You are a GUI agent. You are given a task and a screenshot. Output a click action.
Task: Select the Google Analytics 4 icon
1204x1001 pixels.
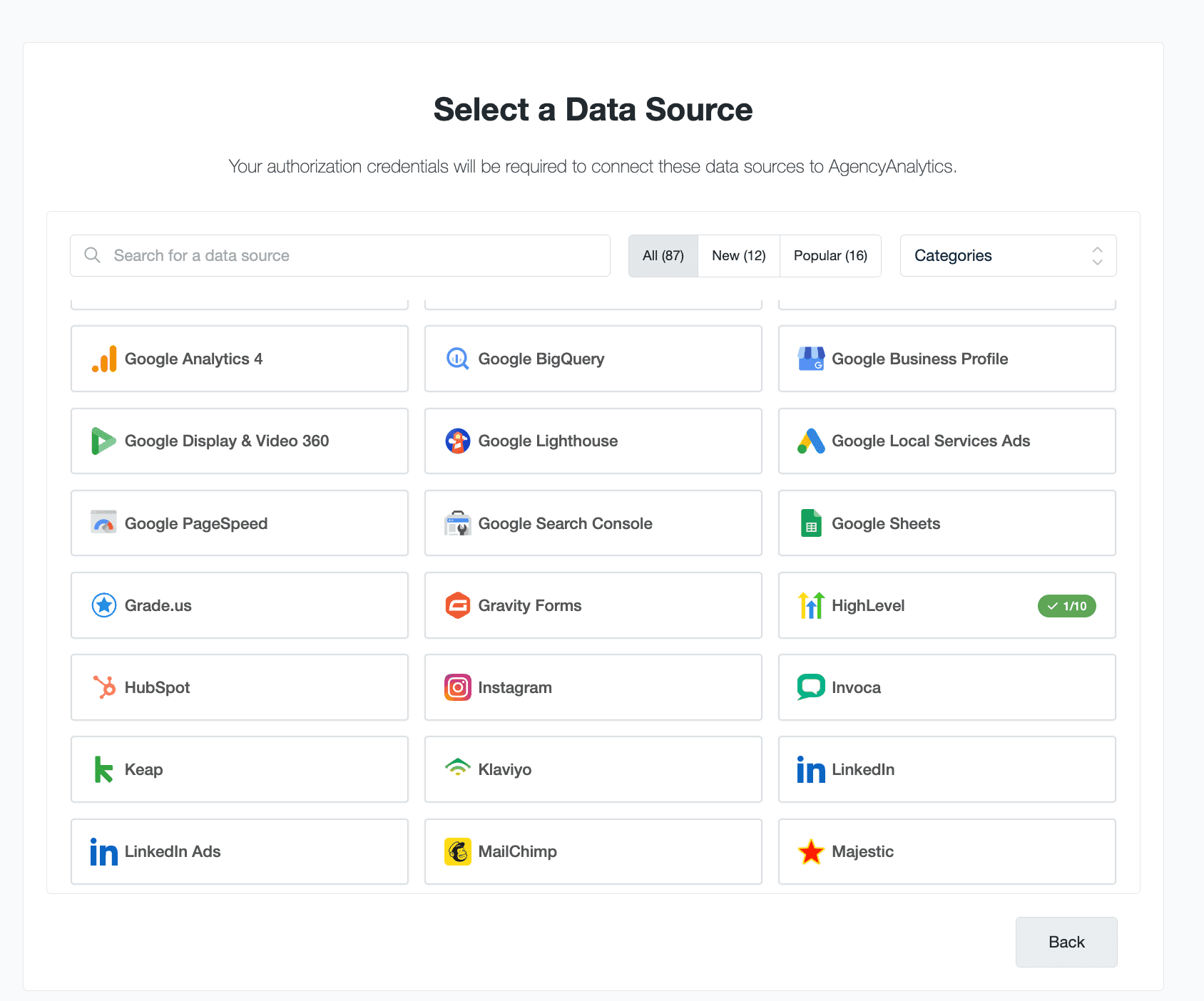[x=103, y=359]
